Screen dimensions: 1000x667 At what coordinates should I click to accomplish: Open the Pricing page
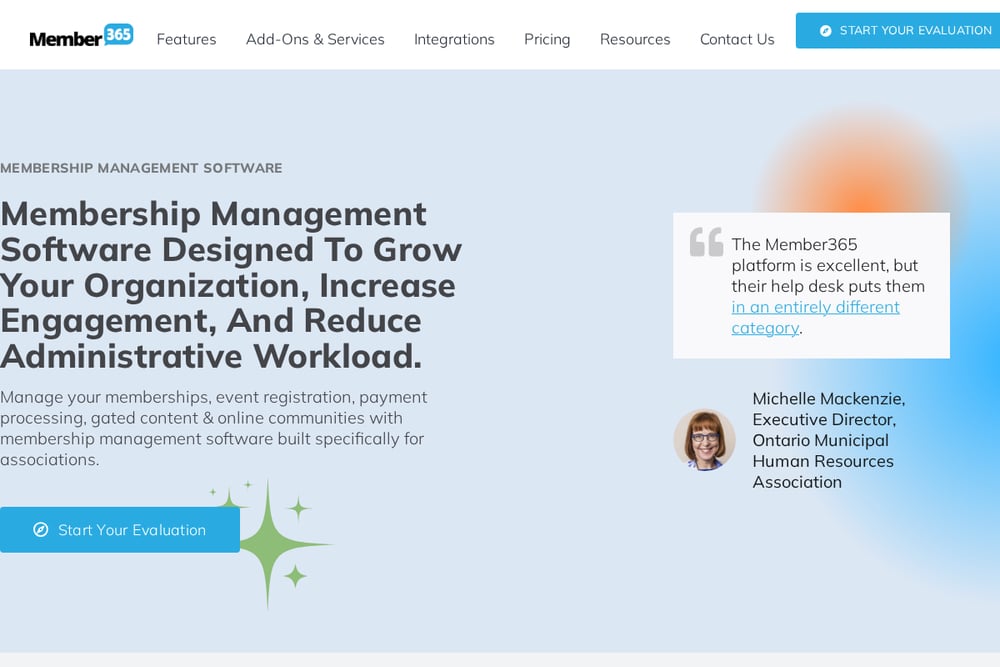click(x=547, y=40)
